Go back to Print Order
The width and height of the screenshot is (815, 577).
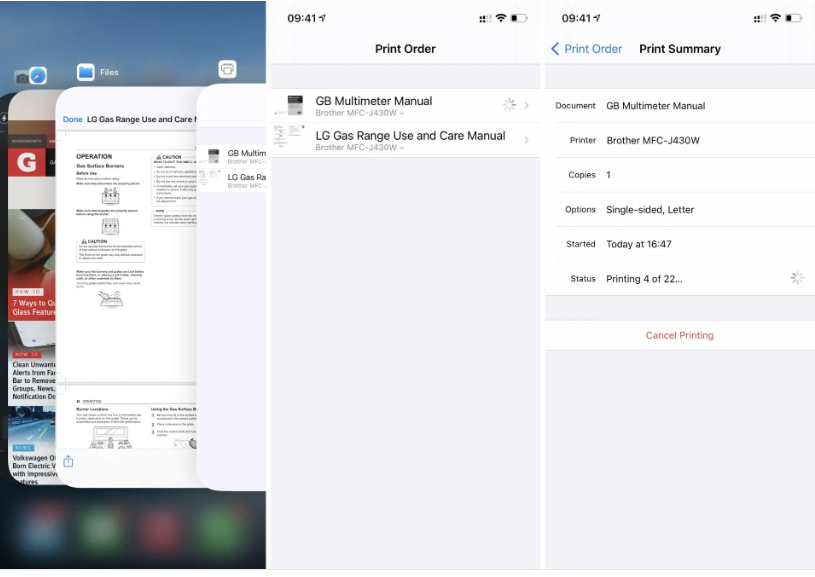point(586,49)
